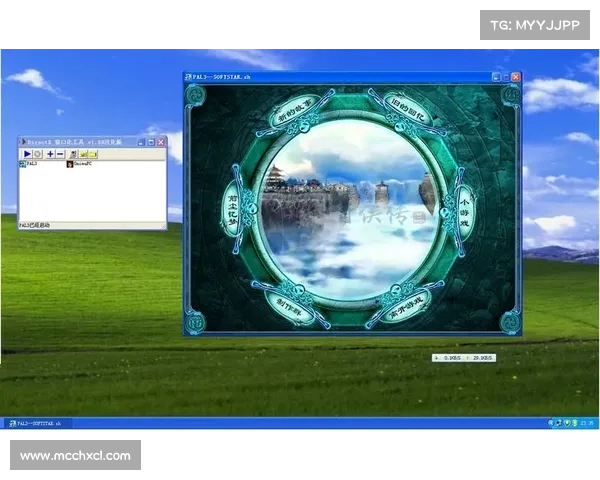The width and height of the screenshot is (600, 480).
Task: Click the system tray clock
Action: point(588,424)
